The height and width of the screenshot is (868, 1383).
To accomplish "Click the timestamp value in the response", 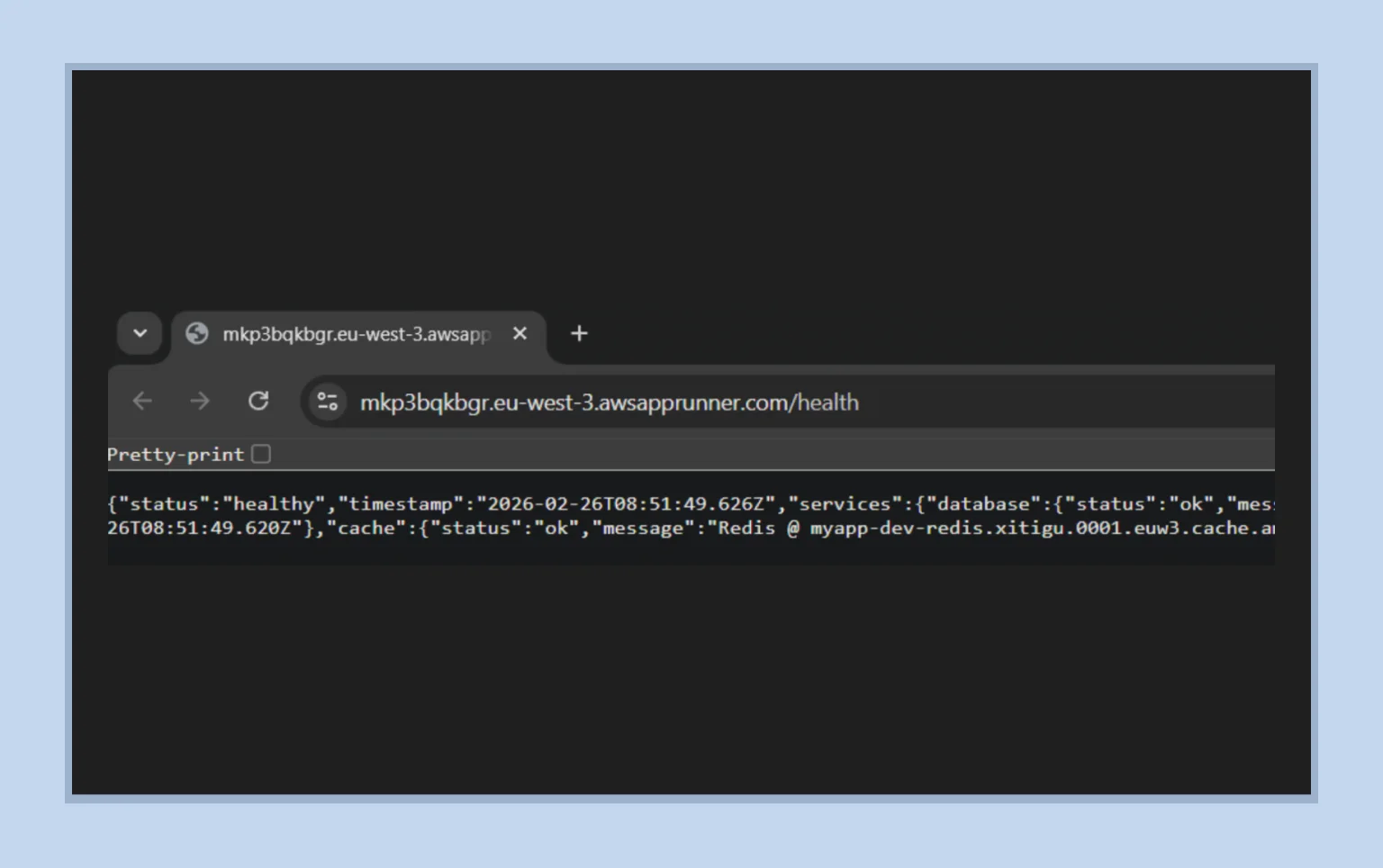I will 588,503.
